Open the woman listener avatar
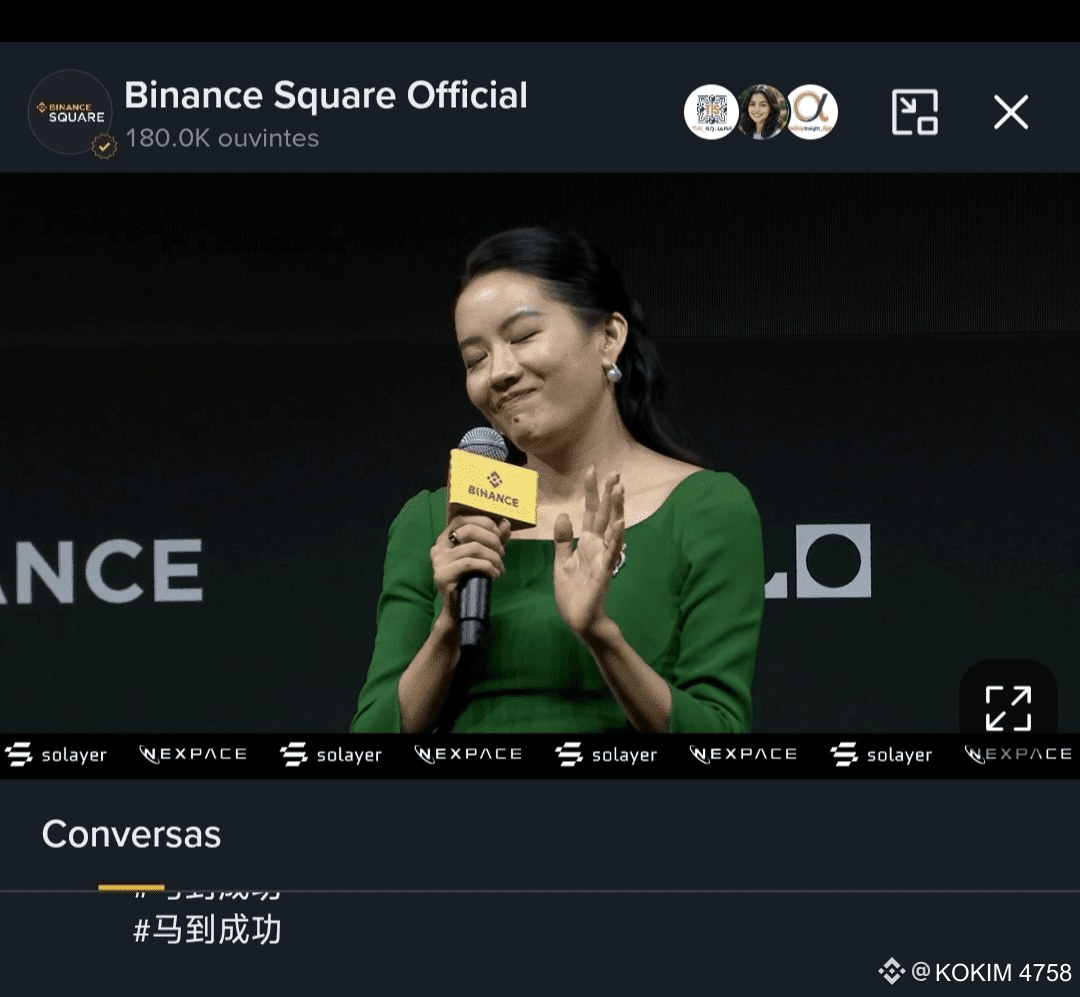The image size is (1080, 997). pos(762,112)
